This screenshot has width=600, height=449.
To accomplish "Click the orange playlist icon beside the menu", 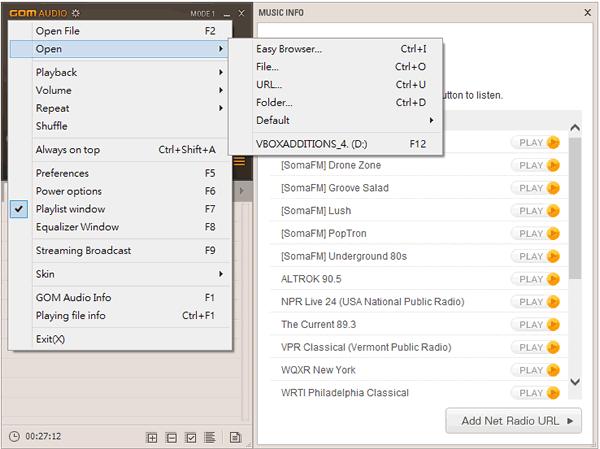I will point(240,162).
